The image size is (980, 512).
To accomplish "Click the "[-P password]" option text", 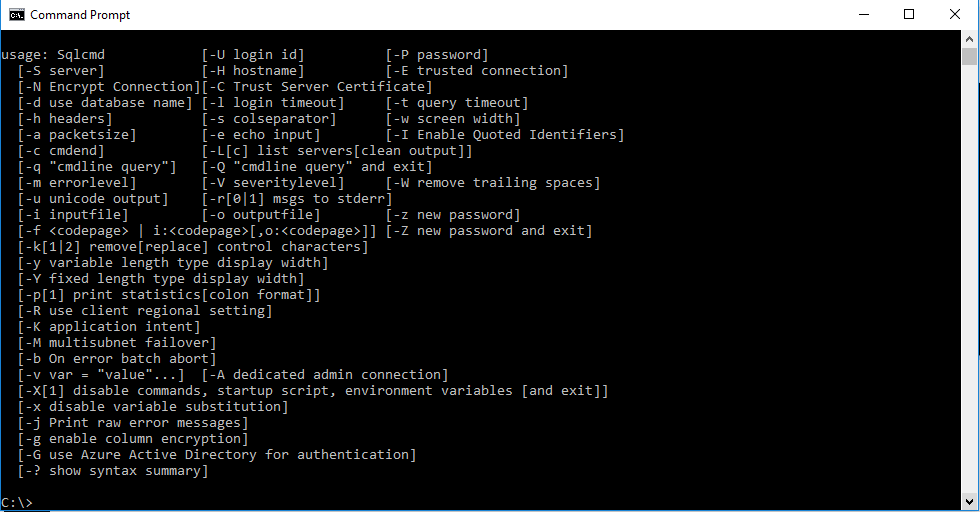I will 437,55.
